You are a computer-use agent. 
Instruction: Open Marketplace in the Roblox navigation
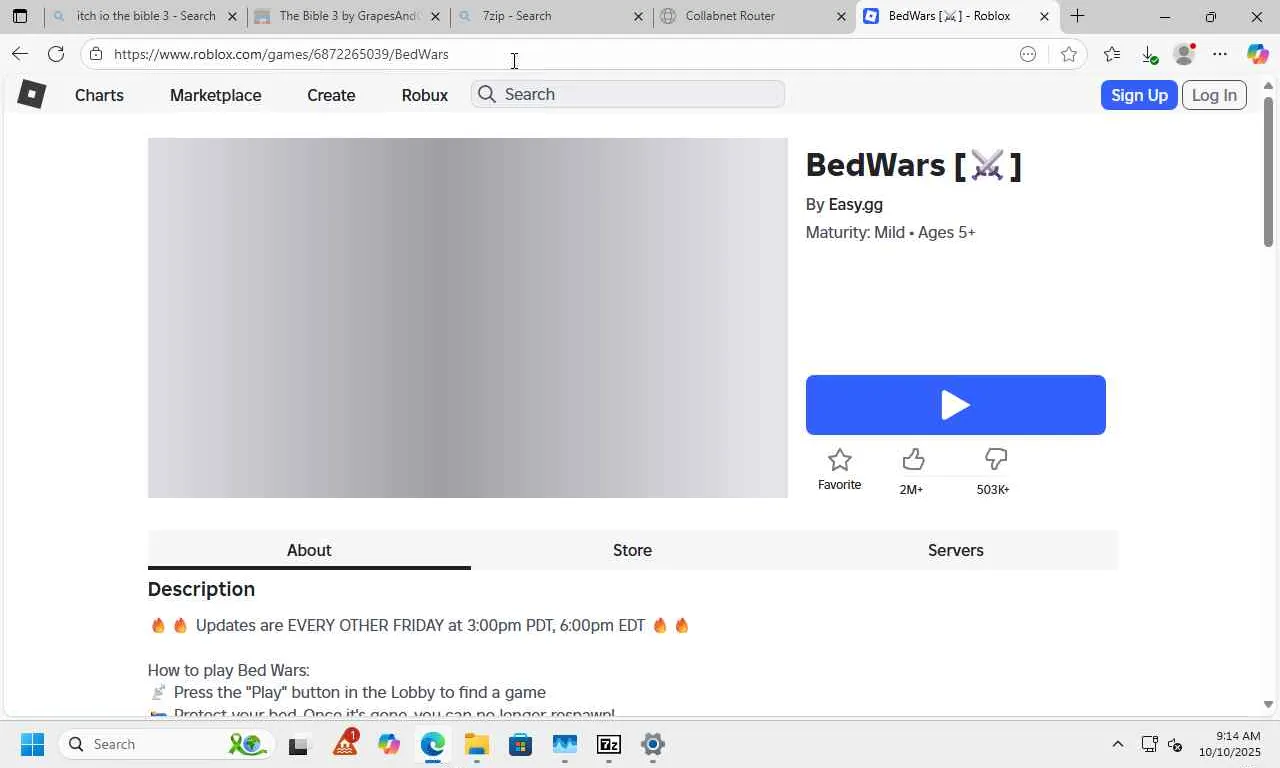click(x=215, y=95)
